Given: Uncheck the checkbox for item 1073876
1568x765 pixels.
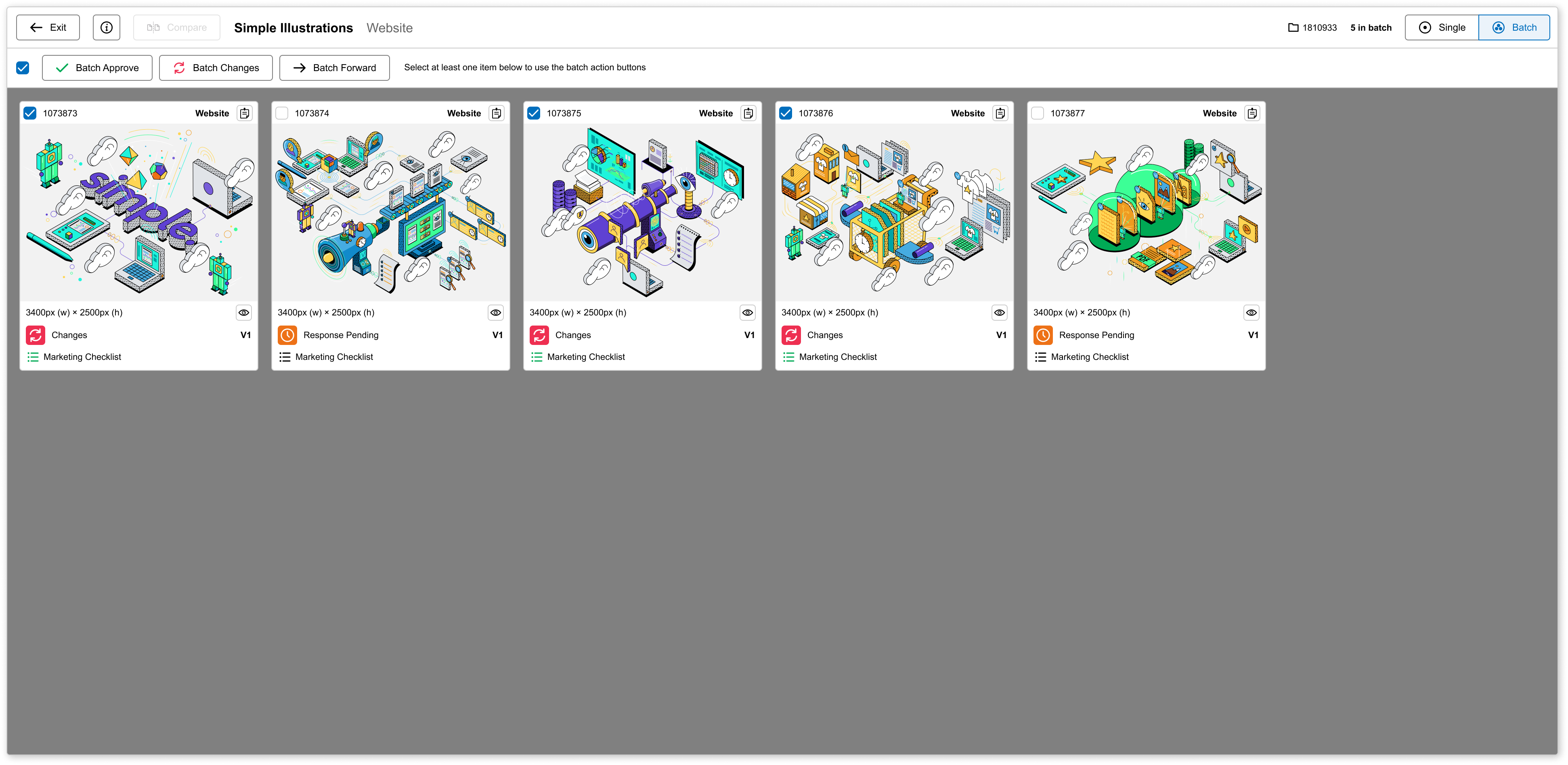Looking at the screenshot, I should click(786, 113).
